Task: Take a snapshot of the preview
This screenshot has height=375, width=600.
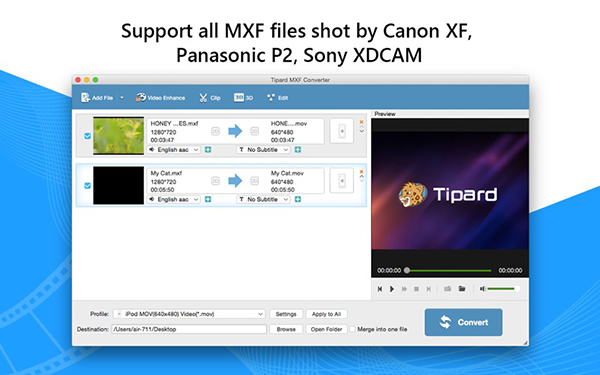Action: [x=447, y=289]
